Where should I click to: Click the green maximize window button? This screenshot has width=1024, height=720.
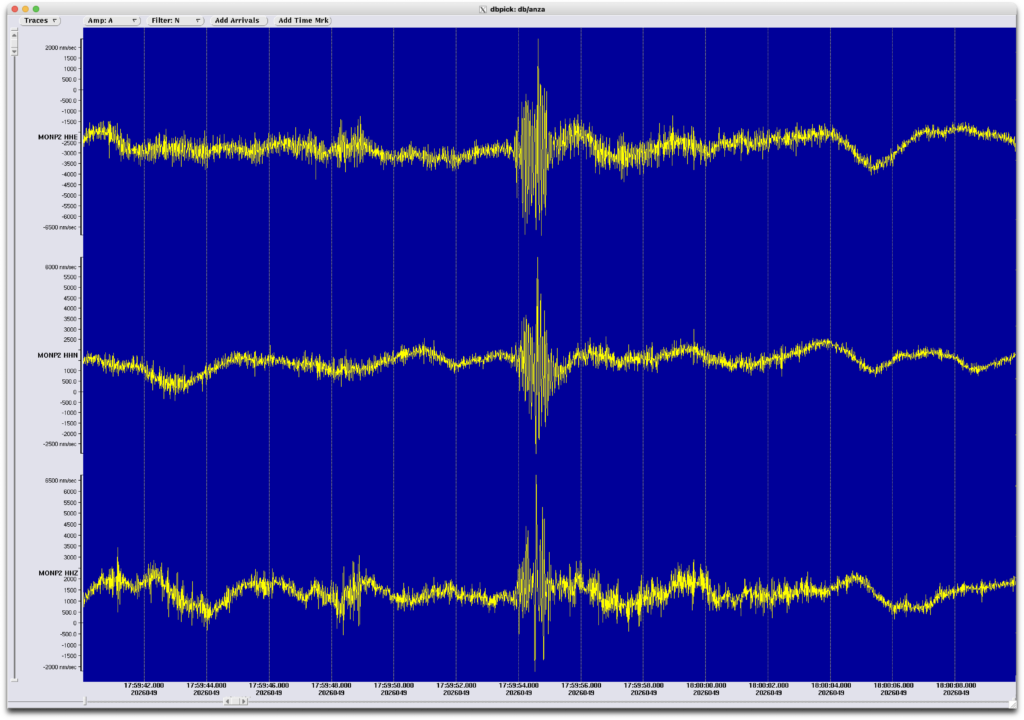point(35,8)
